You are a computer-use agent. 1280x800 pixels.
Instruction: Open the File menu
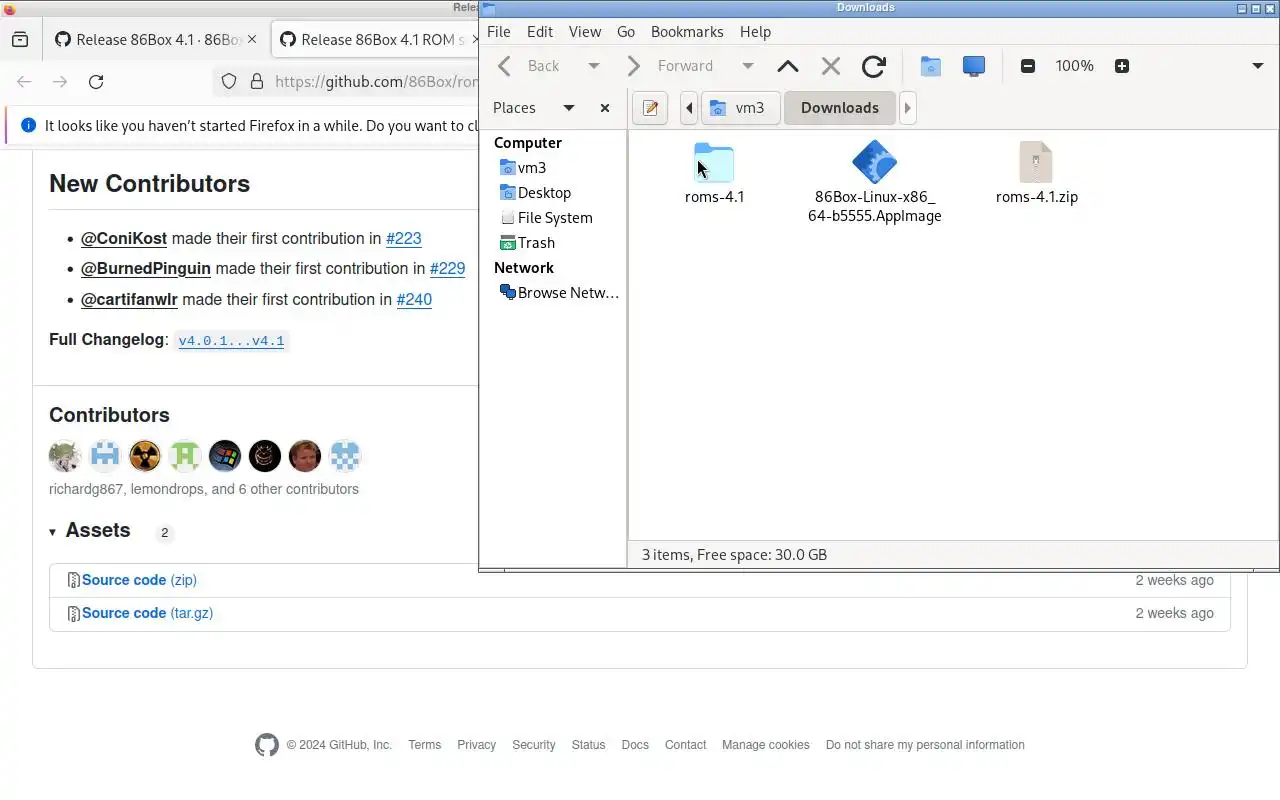498,32
